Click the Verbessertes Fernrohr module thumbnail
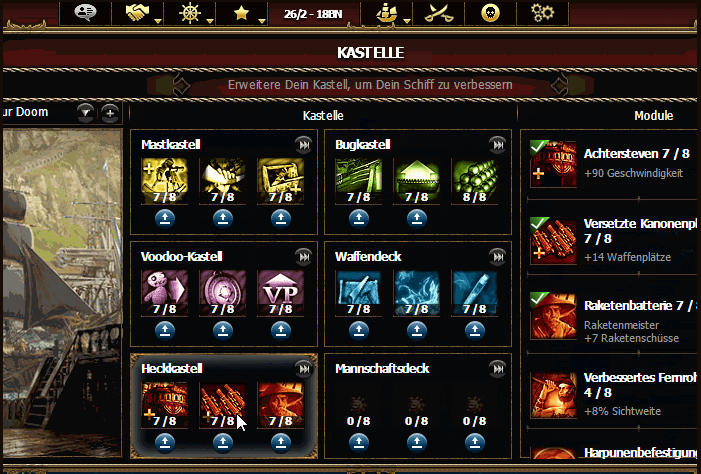 click(553, 395)
